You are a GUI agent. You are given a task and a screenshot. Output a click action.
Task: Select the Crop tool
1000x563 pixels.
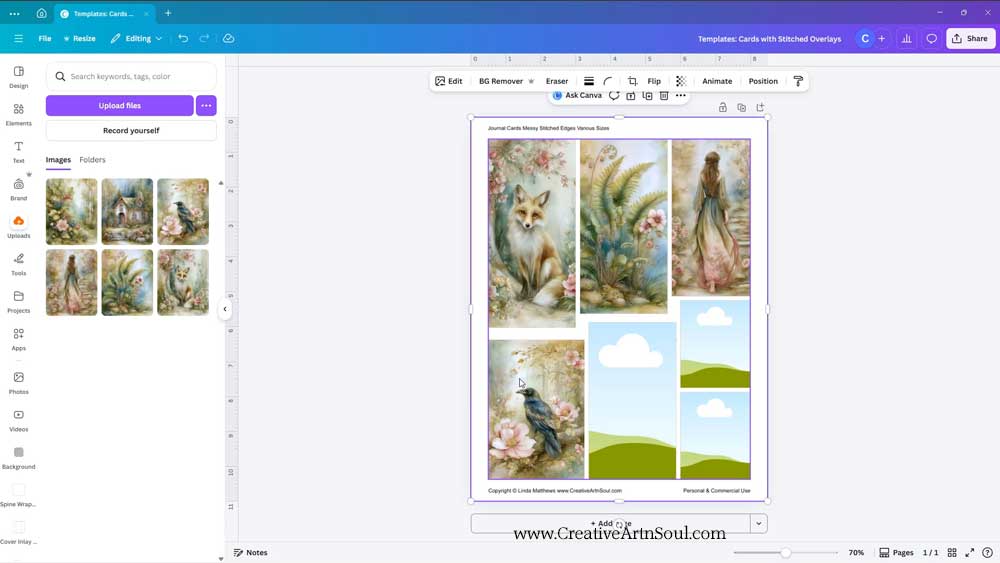point(632,81)
